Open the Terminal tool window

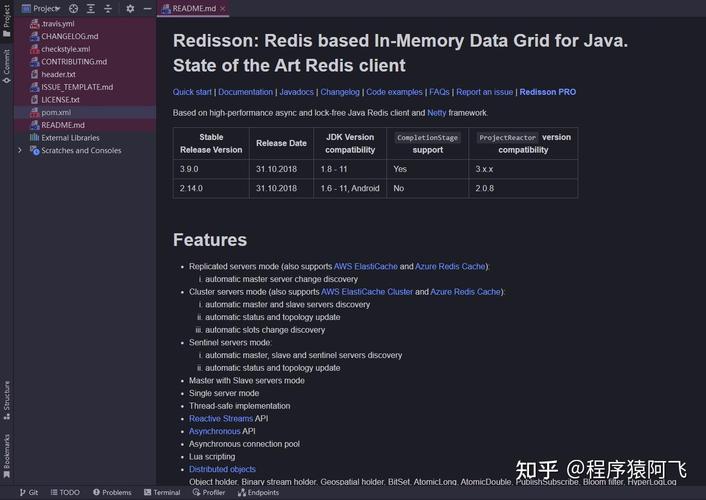162,492
